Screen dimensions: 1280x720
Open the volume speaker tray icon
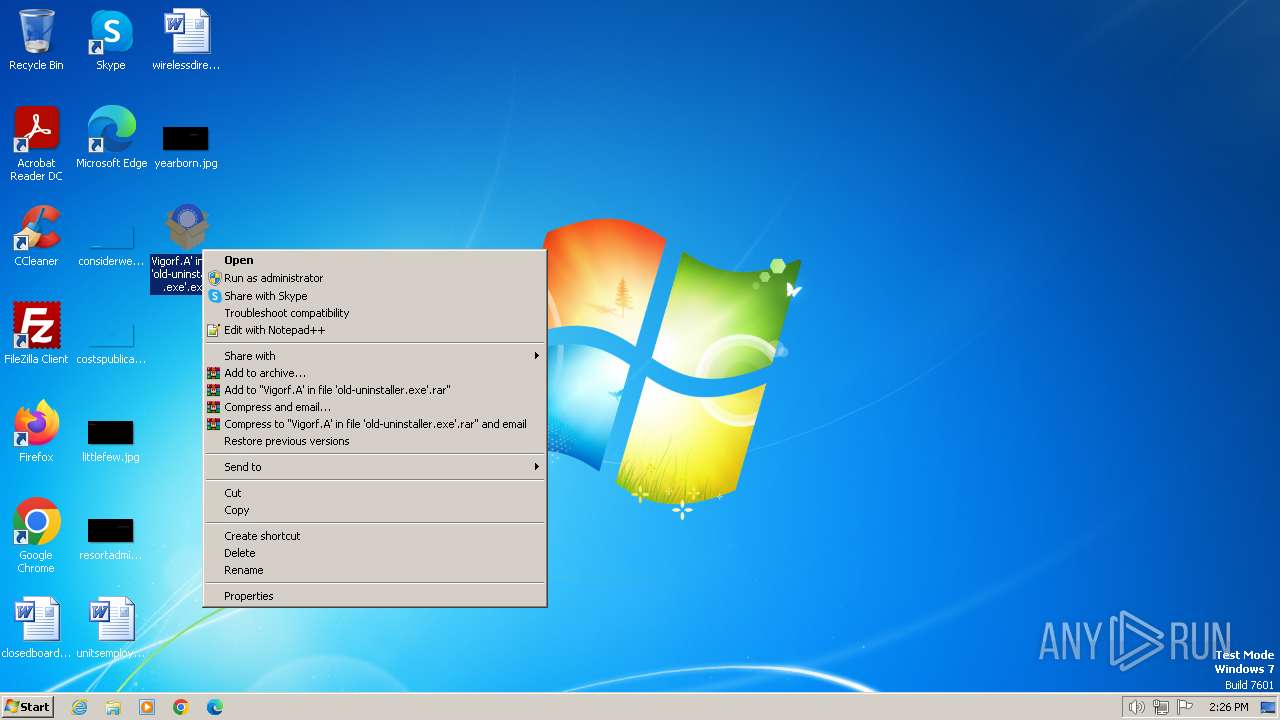[x=1136, y=707]
